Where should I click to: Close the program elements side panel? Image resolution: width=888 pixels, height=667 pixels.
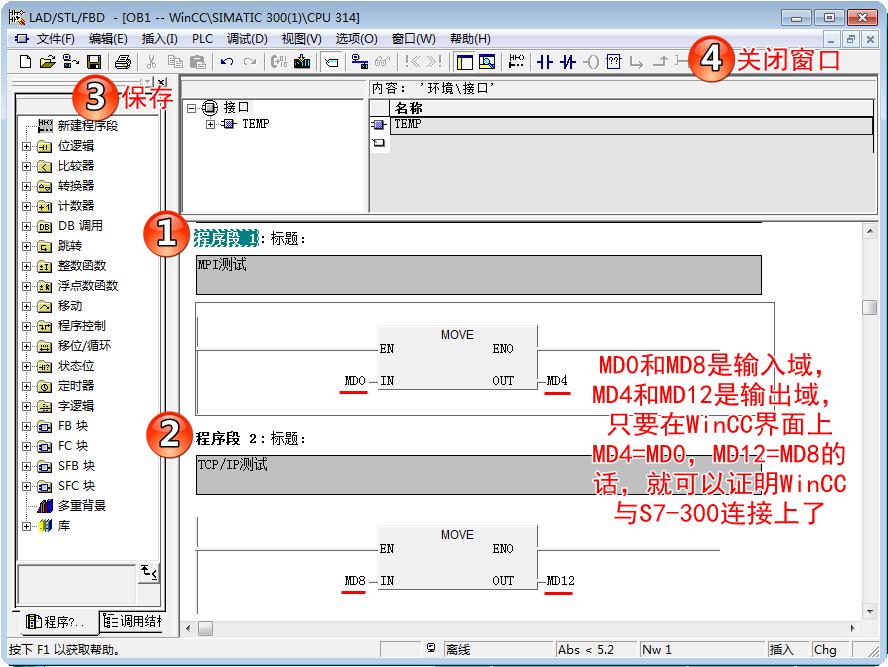coord(162,82)
